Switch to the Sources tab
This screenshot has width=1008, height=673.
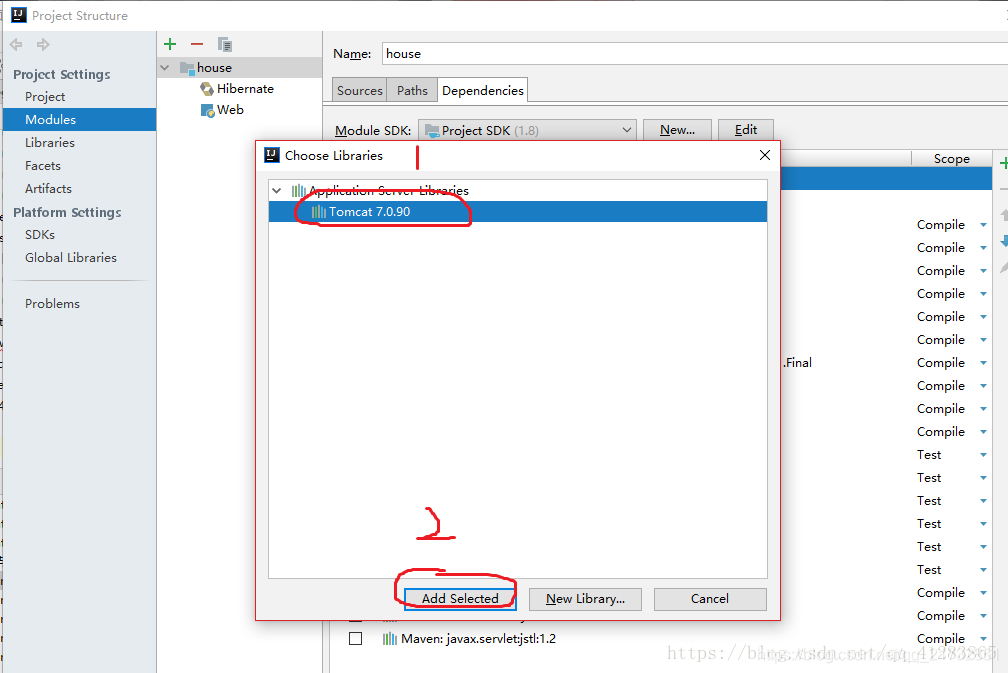point(359,91)
